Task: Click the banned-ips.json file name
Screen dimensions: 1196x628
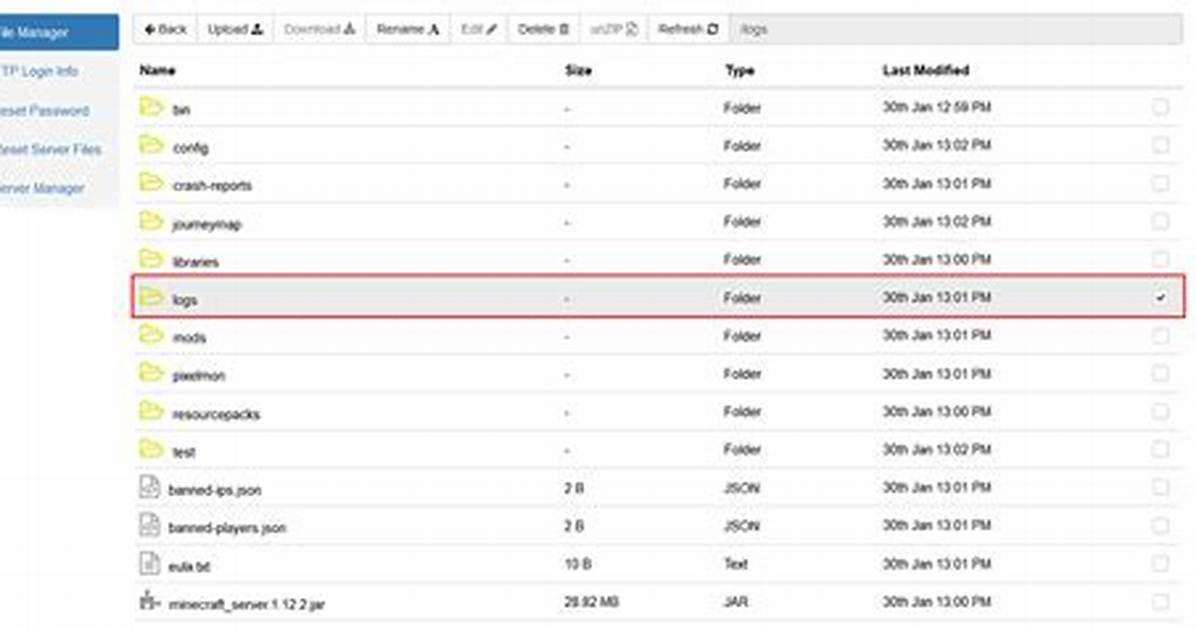Action: pyautogui.click(x=215, y=491)
